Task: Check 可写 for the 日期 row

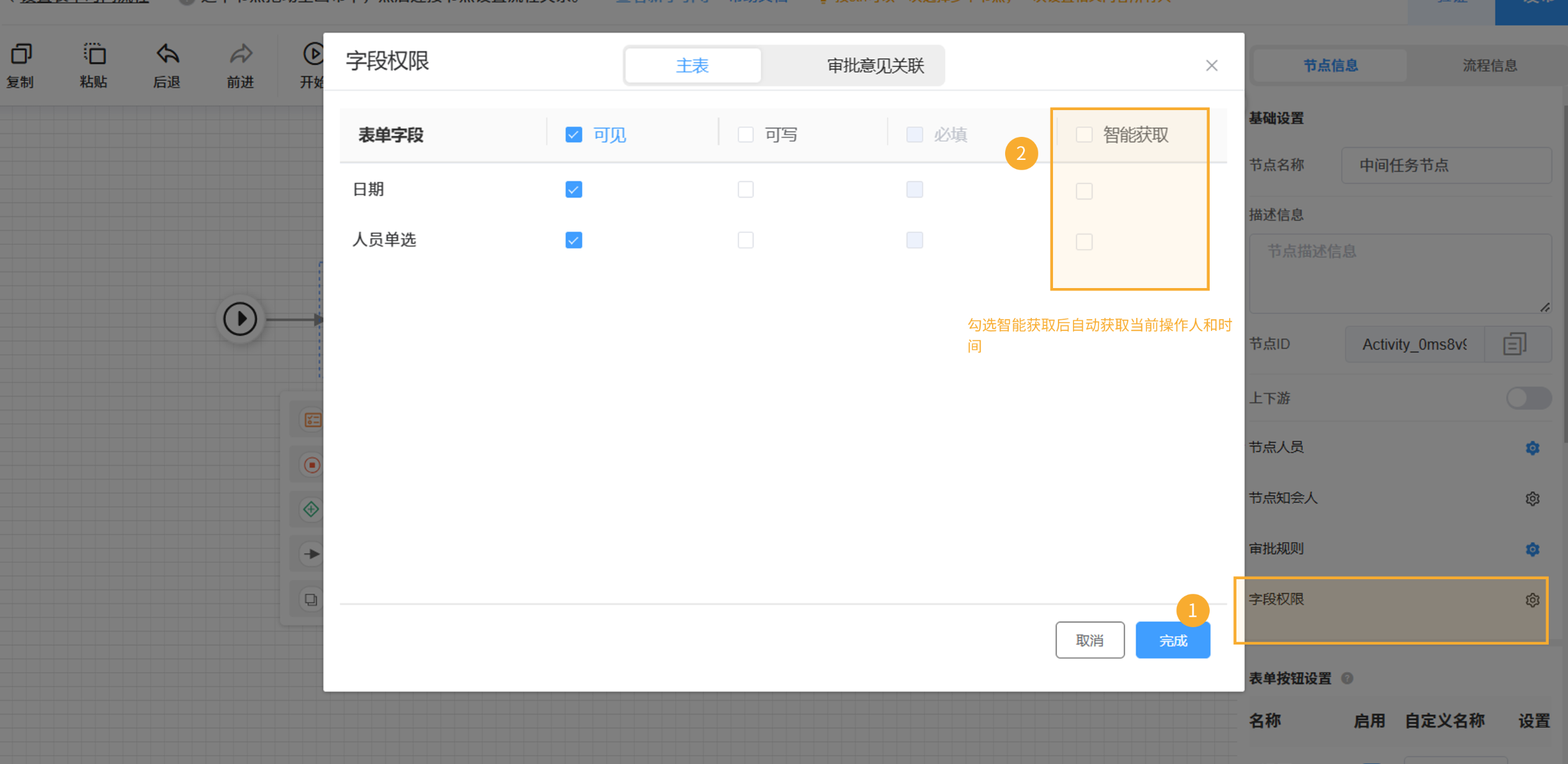Action: 745,189
